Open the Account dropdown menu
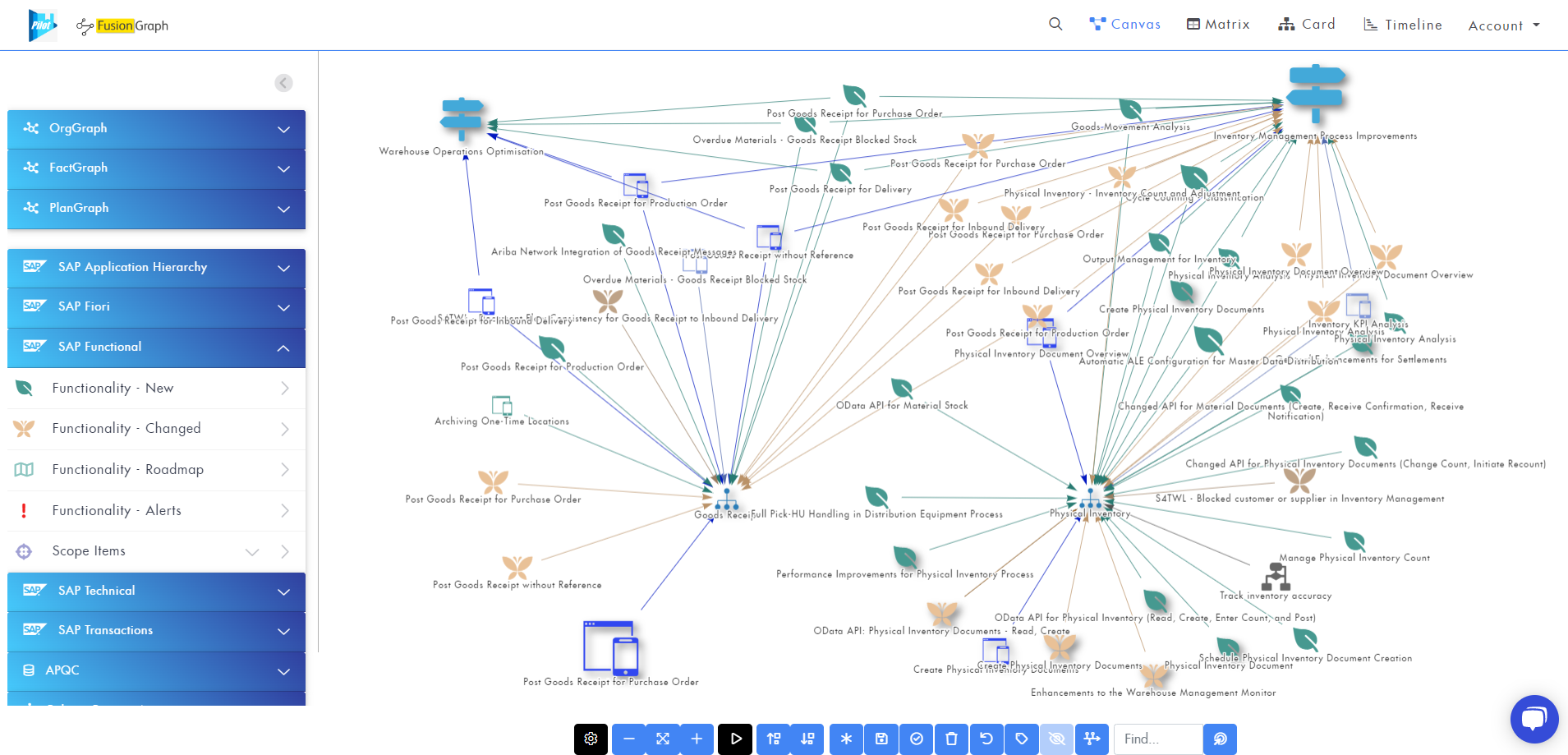Screen dimensions: 1568x755 pos(1504,25)
